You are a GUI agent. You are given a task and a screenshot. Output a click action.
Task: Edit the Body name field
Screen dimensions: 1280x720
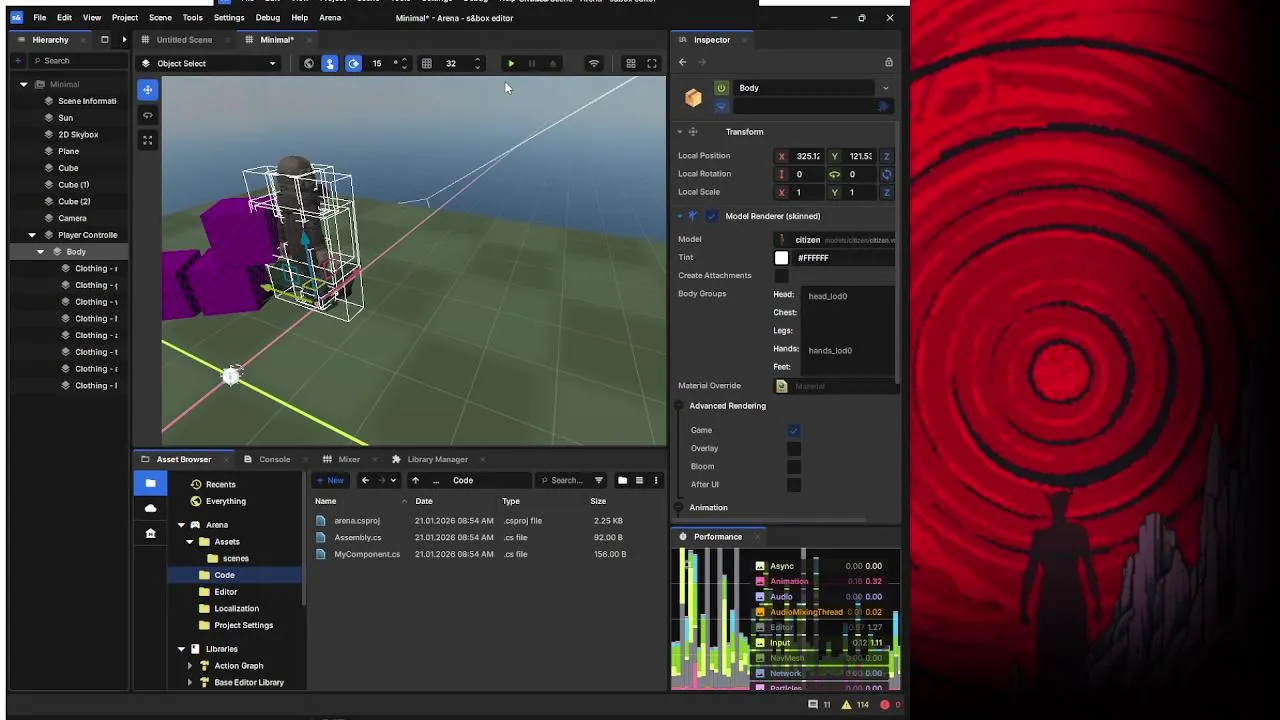805,88
